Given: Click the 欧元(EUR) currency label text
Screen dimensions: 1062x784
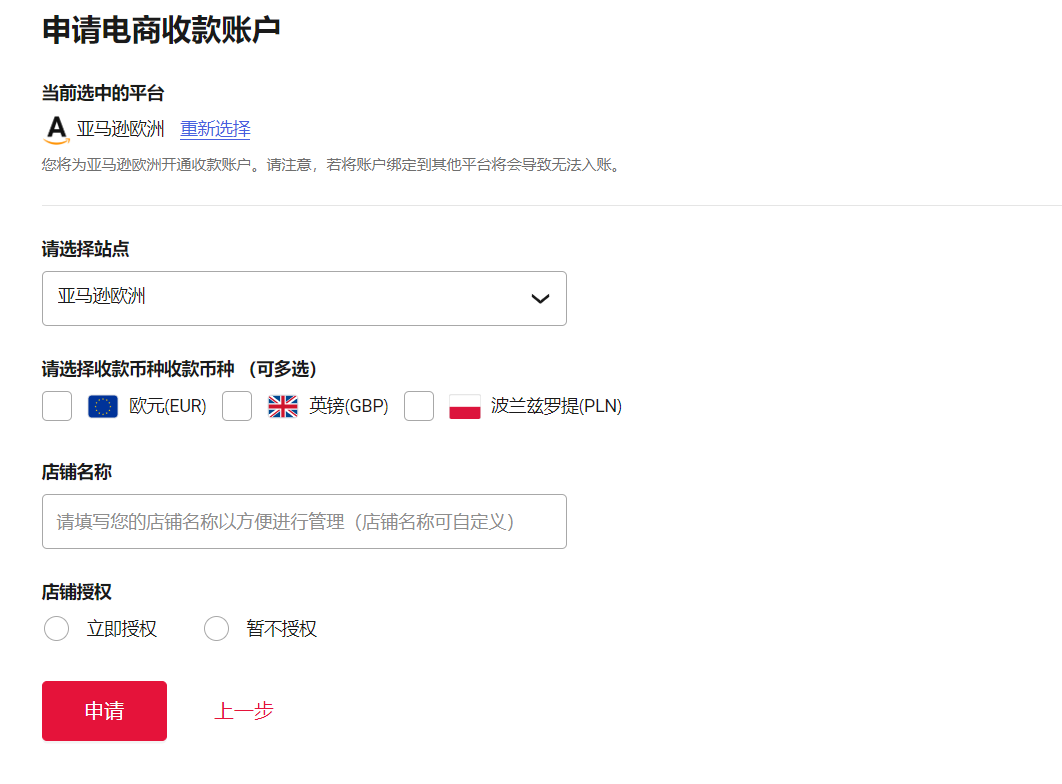Looking at the screenshot, I should point(168,406).
